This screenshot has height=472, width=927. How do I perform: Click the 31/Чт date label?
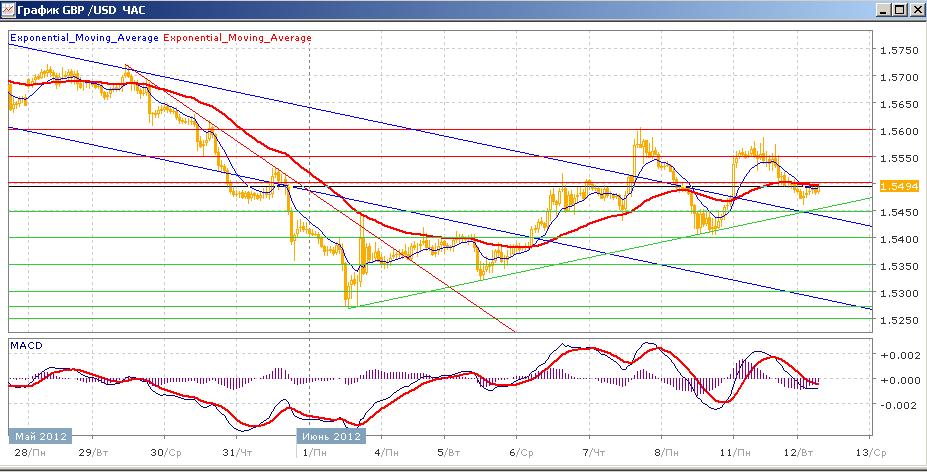[x=238, y=452]
